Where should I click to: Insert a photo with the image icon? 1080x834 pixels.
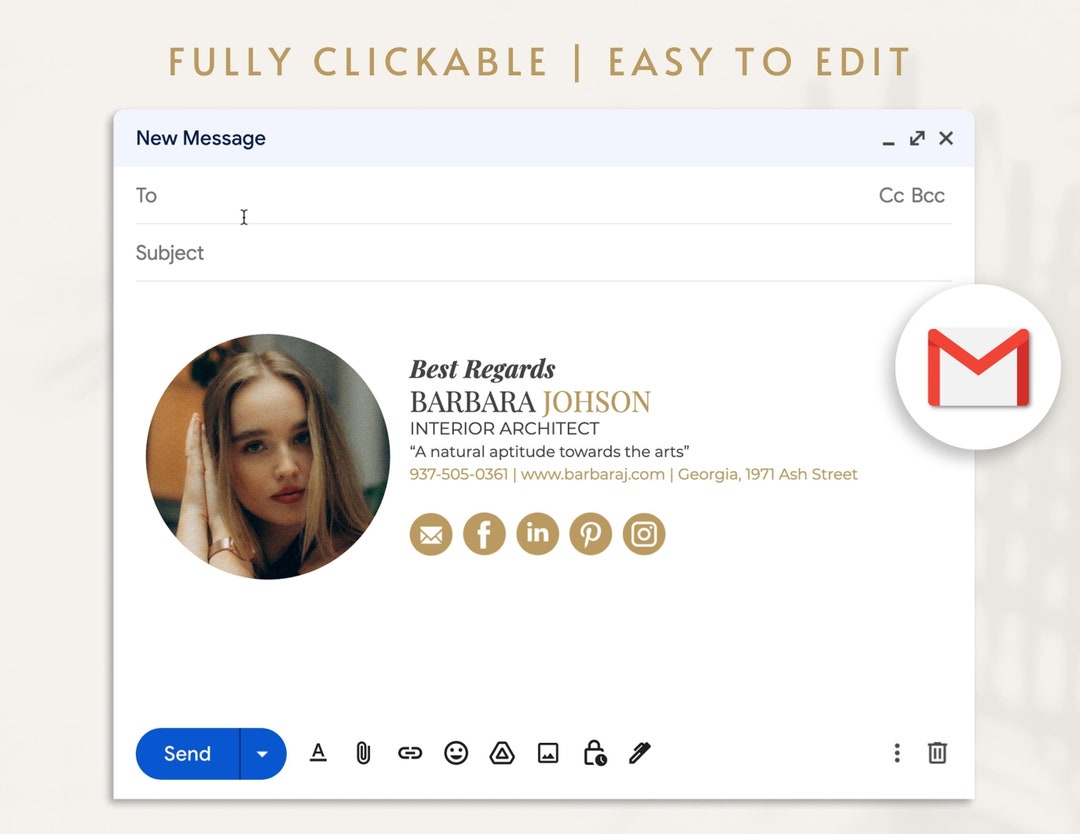(548, 753)
